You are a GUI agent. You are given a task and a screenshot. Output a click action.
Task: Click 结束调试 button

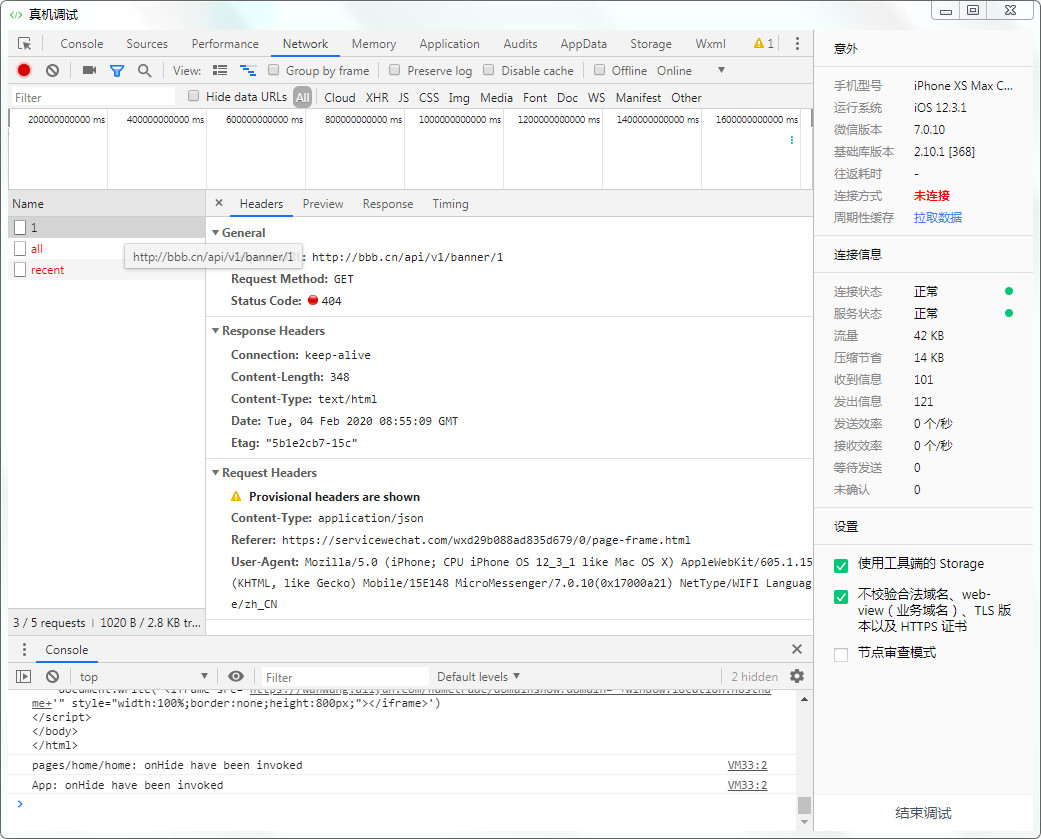pyautogui.click(x=923, y=813)
